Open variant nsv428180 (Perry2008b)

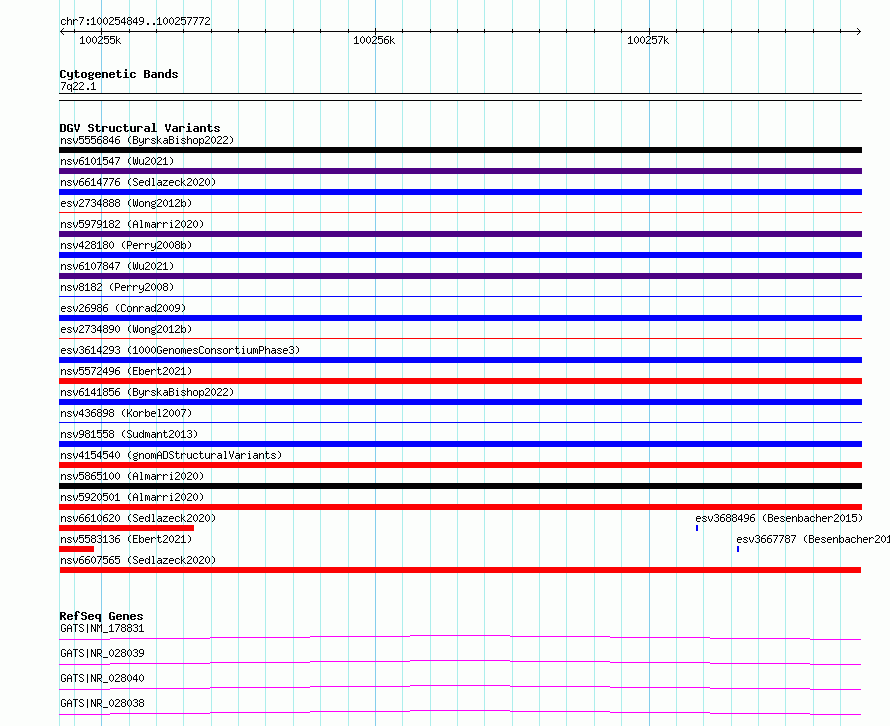(126, 245)
